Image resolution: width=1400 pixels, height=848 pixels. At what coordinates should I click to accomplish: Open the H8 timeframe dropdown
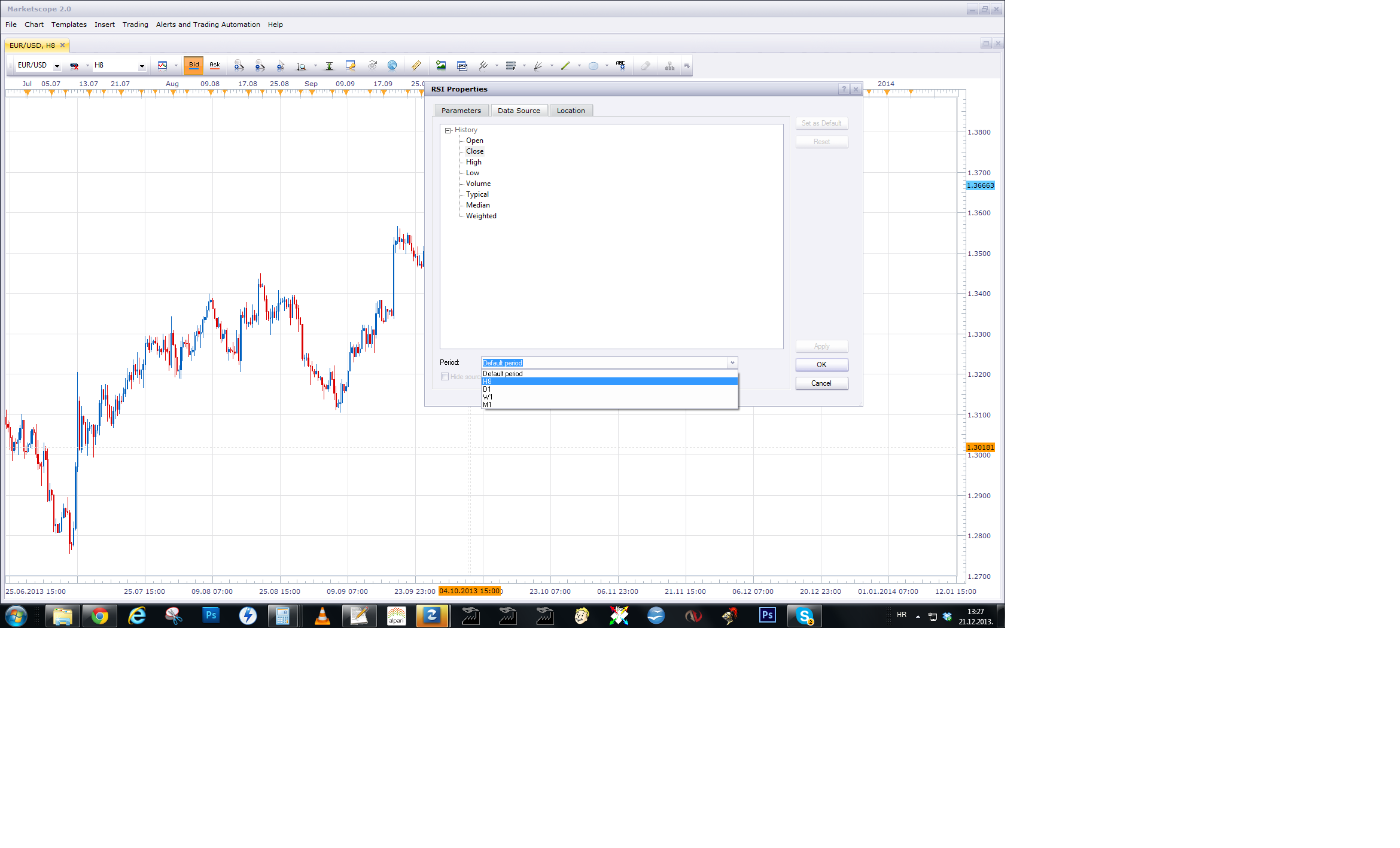(142, 66)
